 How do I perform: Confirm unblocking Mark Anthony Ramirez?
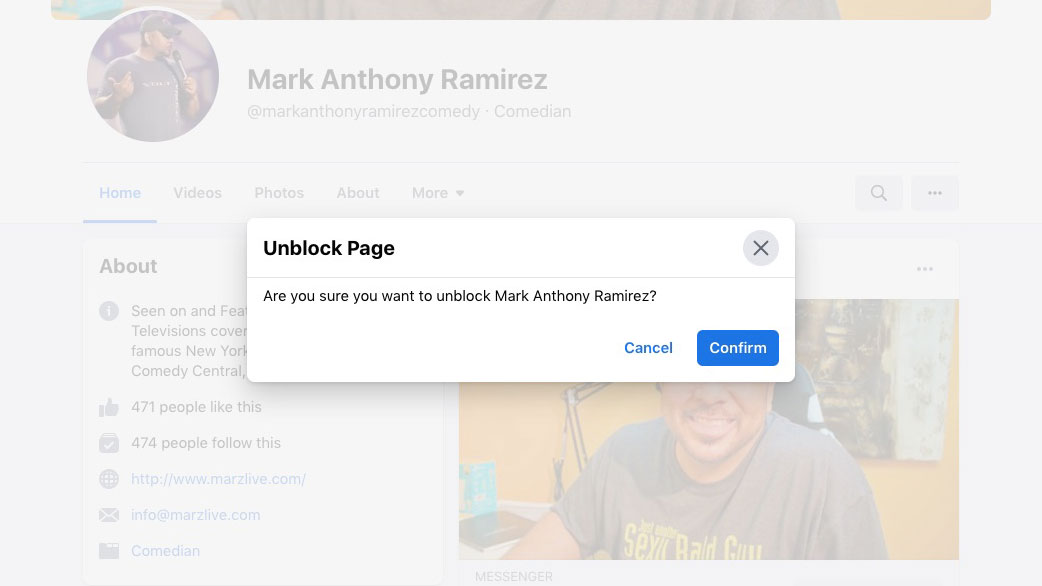coord(738,347)
